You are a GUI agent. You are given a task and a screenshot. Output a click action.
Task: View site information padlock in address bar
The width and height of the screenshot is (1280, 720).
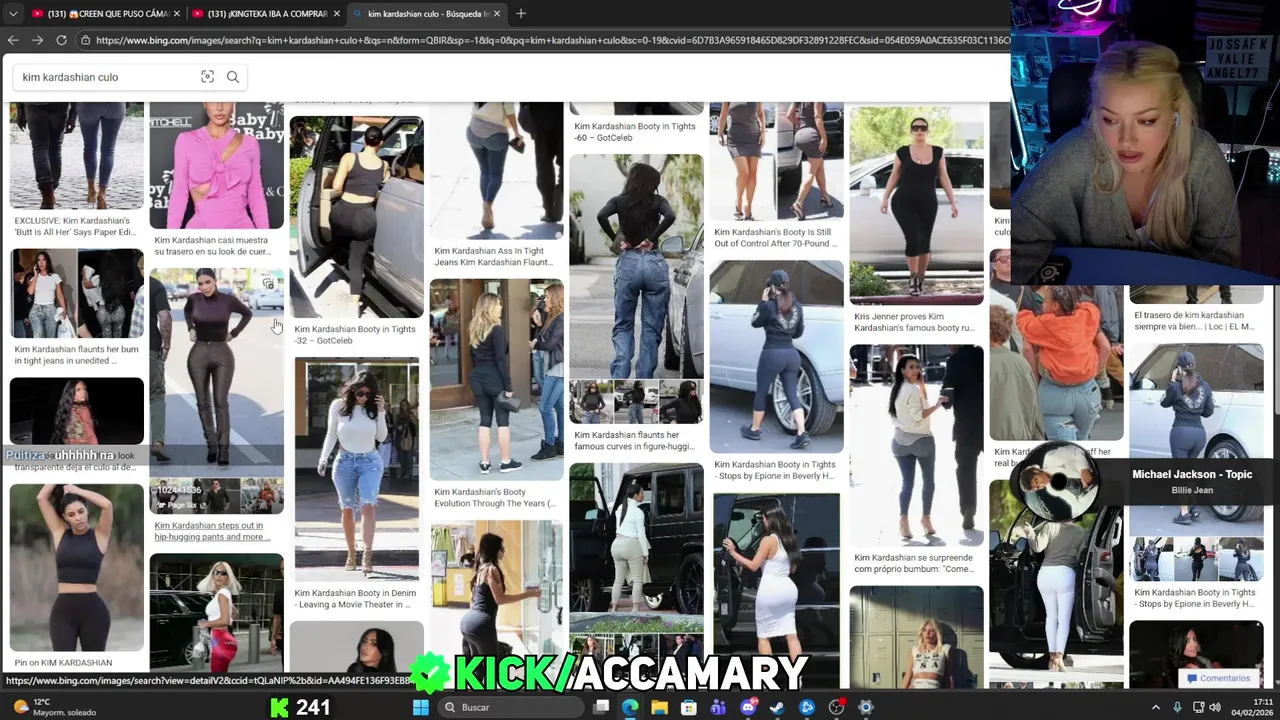tap(87, 40)
